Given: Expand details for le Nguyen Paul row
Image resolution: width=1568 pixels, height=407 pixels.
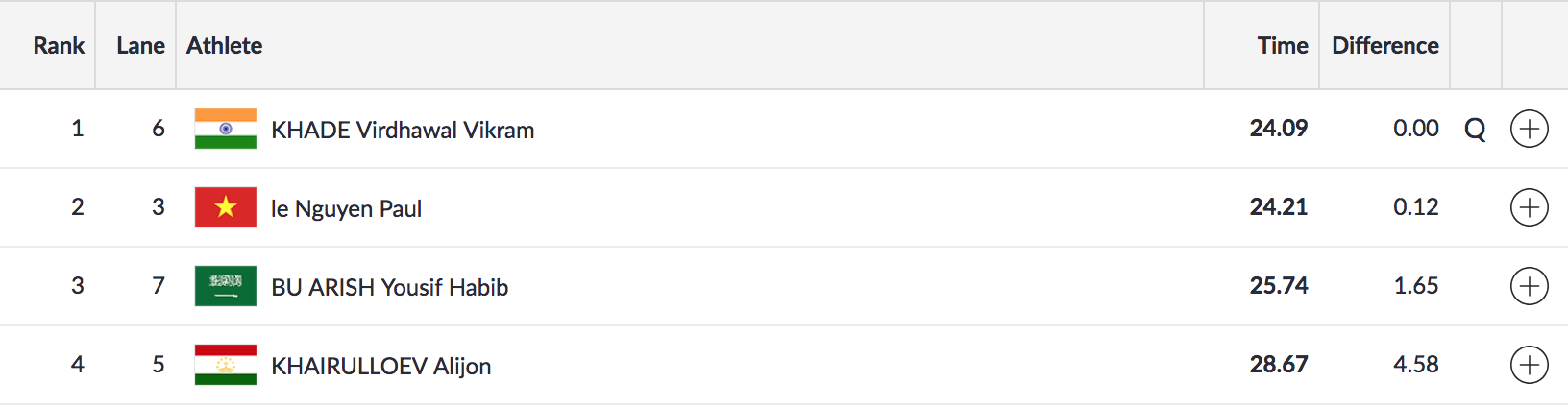Looking at the screenshot, I should click(1529, 207).
